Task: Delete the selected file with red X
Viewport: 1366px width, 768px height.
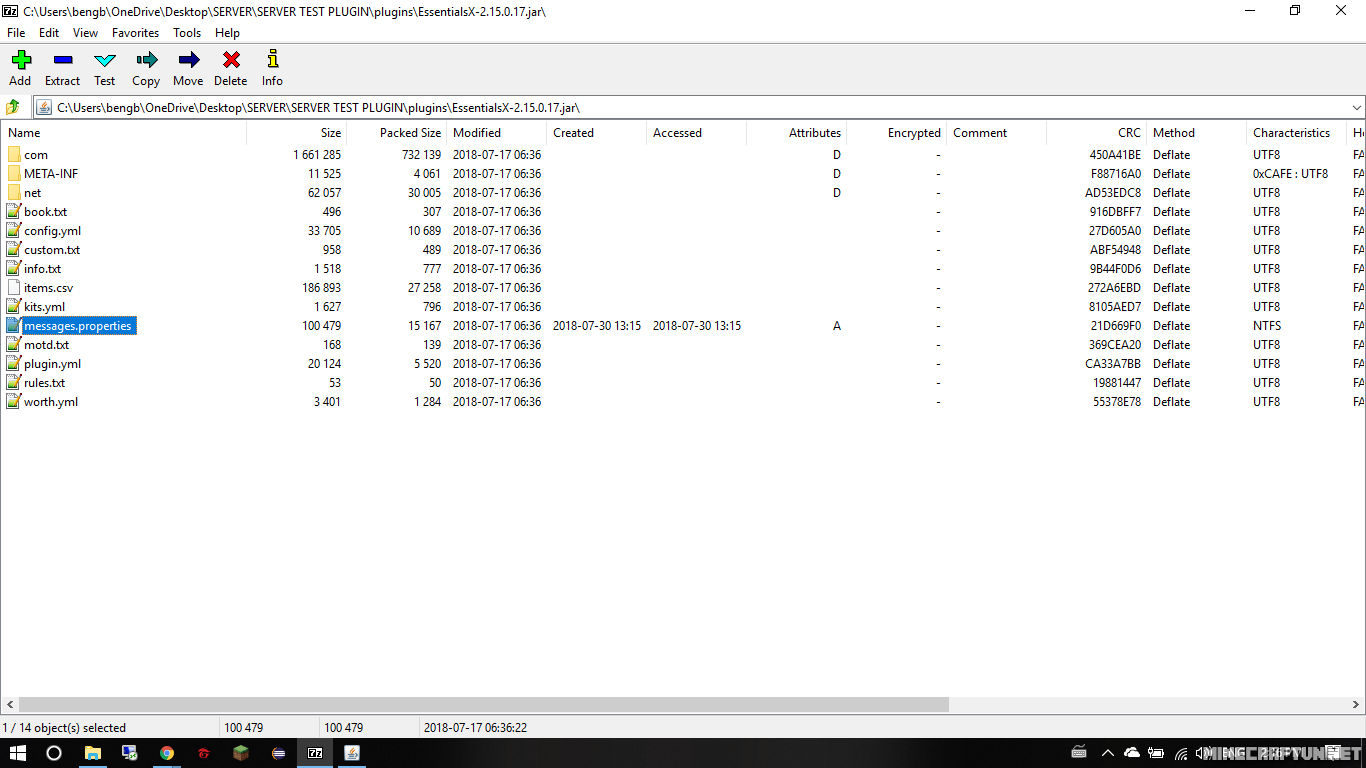Action: click(x=230, y=68)
